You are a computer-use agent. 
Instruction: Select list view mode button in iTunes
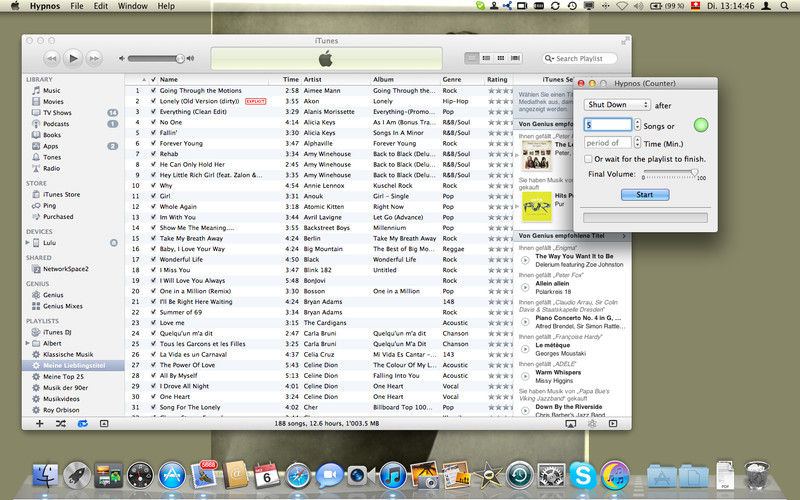(x=472, y=58)
